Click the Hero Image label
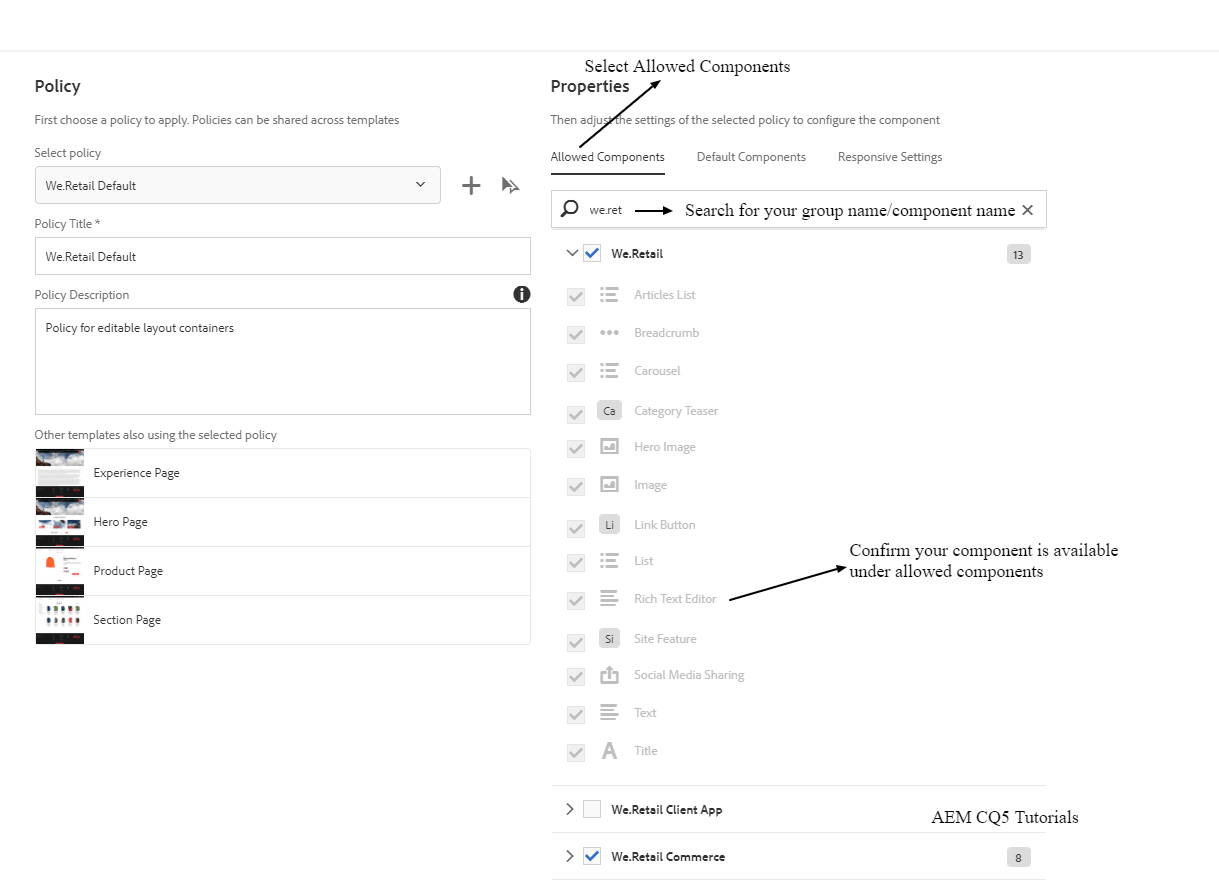This screenshot has height=882, width=1219. (x=665, y=447)
